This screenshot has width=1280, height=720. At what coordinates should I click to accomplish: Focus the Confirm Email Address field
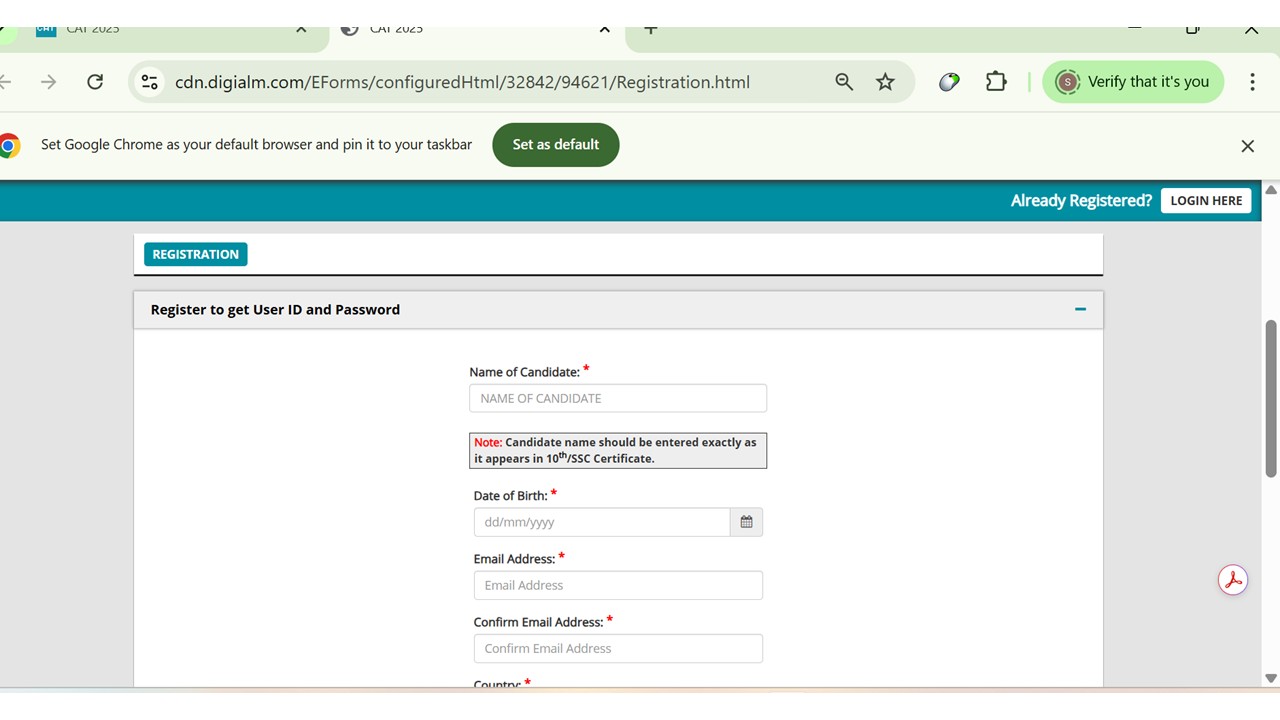click(617, 648)
